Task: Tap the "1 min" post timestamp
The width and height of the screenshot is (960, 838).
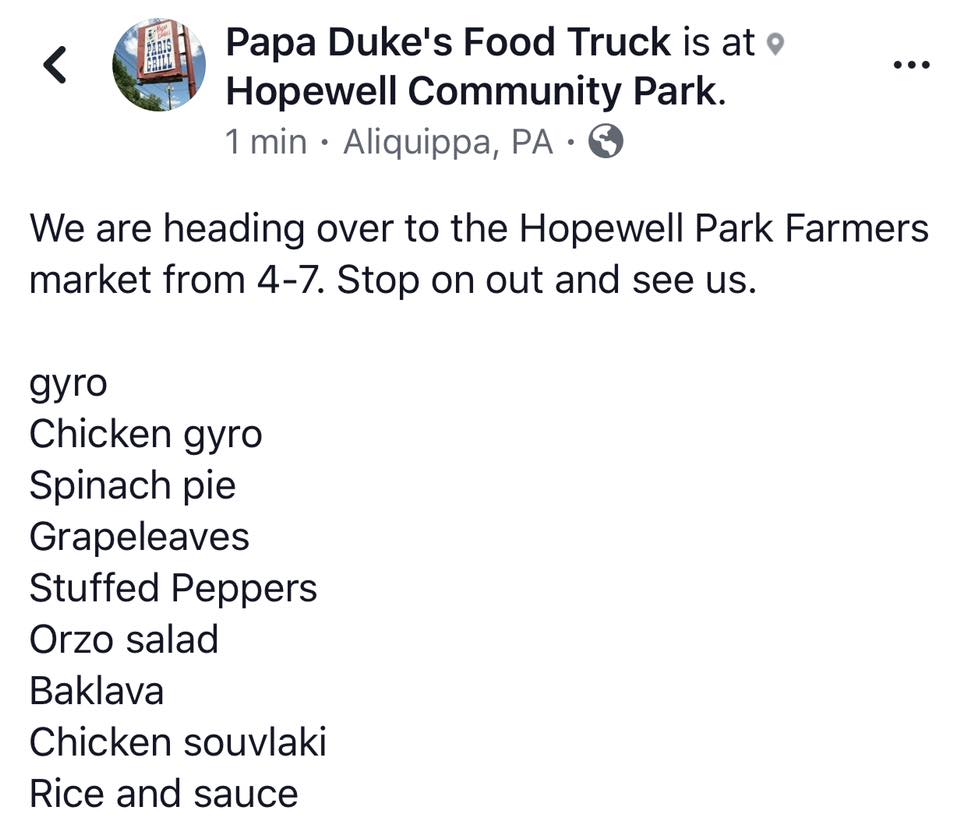Action: pyautogui.click(x=266, y=142)
